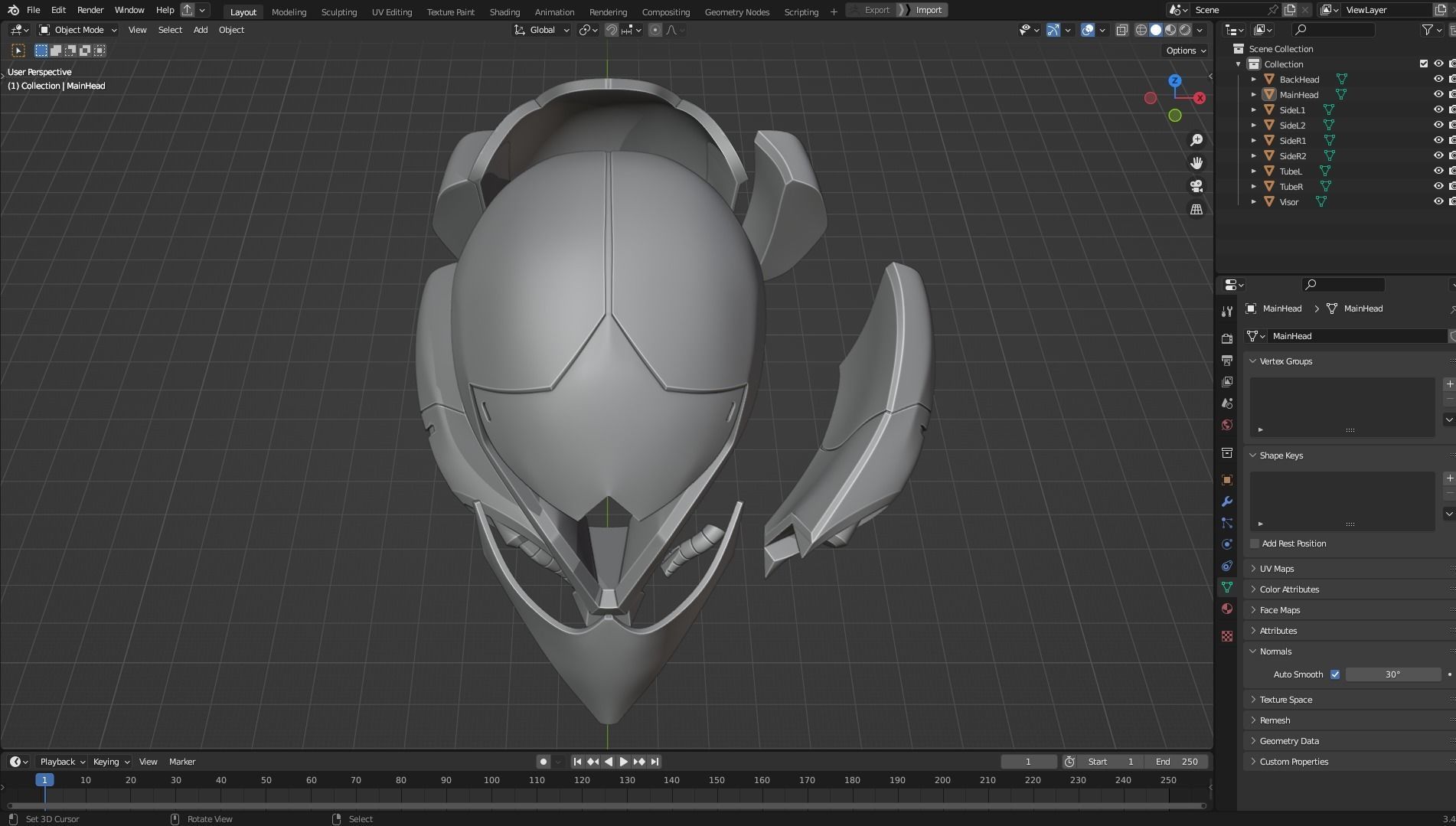This screenshot has width=1456, height=826.
Task: Open the File menu
Action: pyautogui.click(x=33, y=10)
